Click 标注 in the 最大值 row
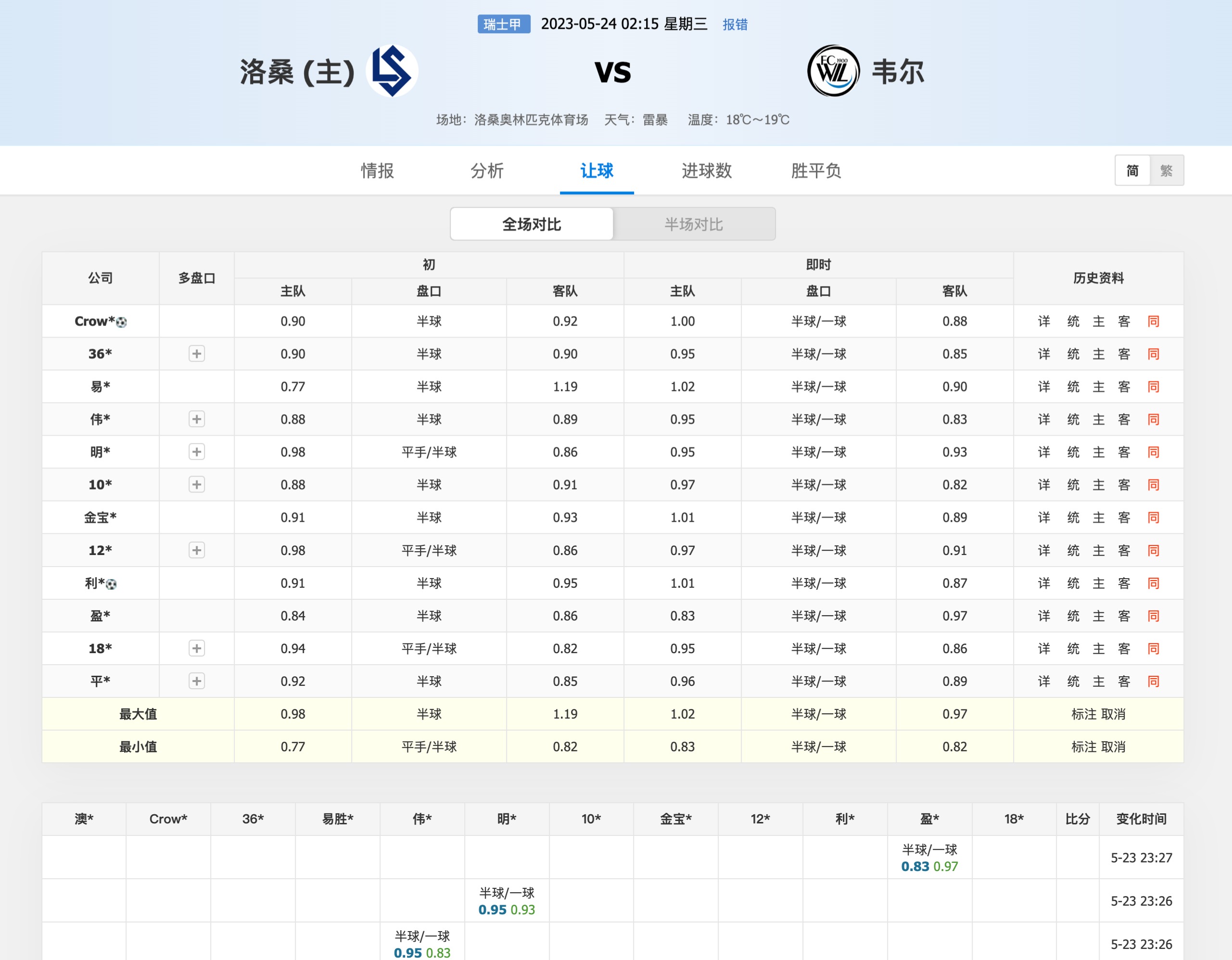The image size is (1232, 960). tap(1084, 714)
